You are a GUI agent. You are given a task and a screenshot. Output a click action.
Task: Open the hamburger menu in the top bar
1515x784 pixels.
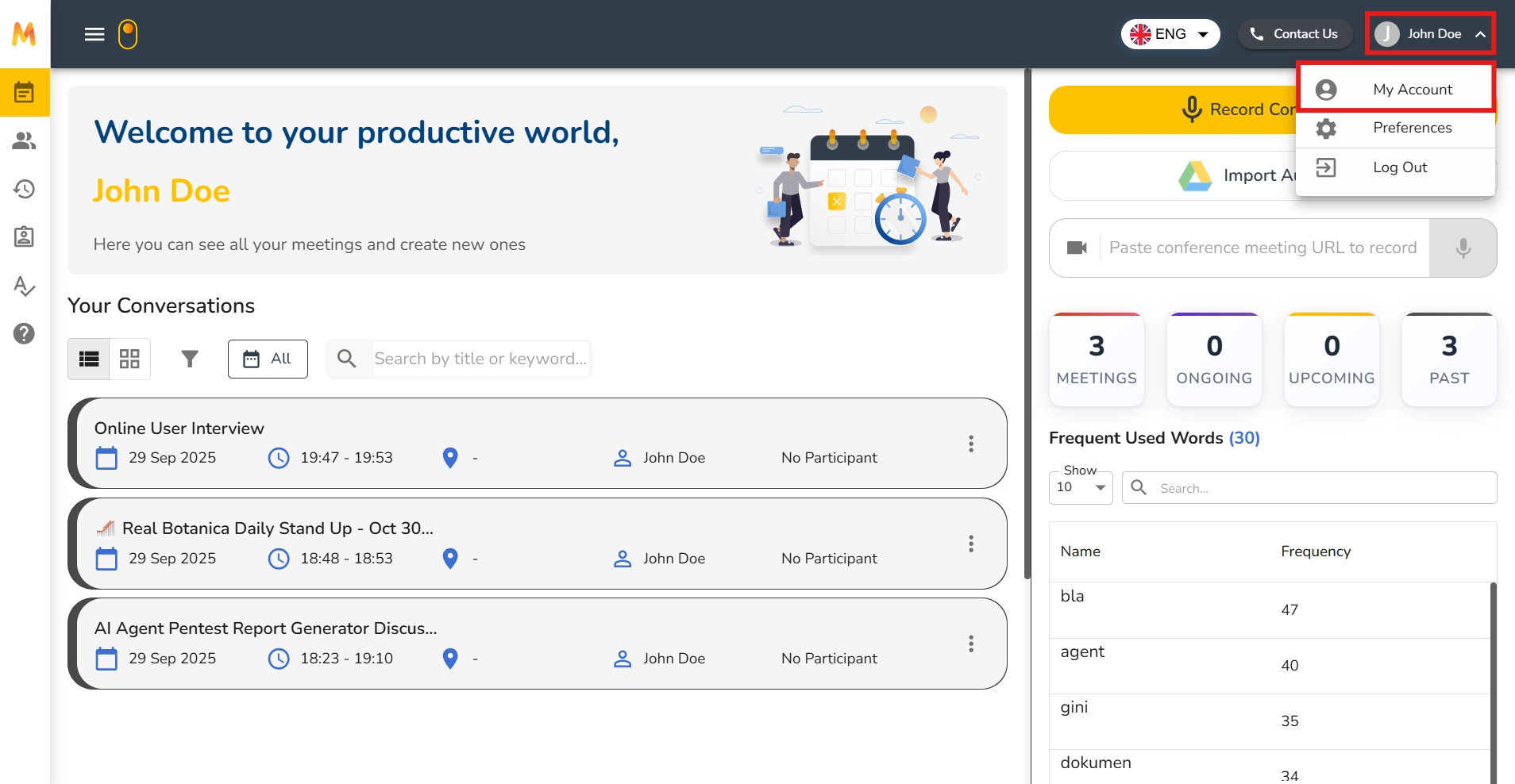94,34
